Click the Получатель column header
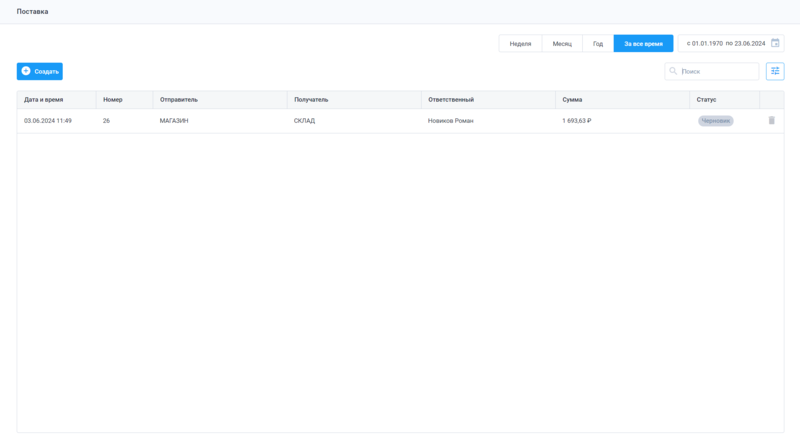The width and height of the screenshot is (800, 442). [x=311, y=100]
